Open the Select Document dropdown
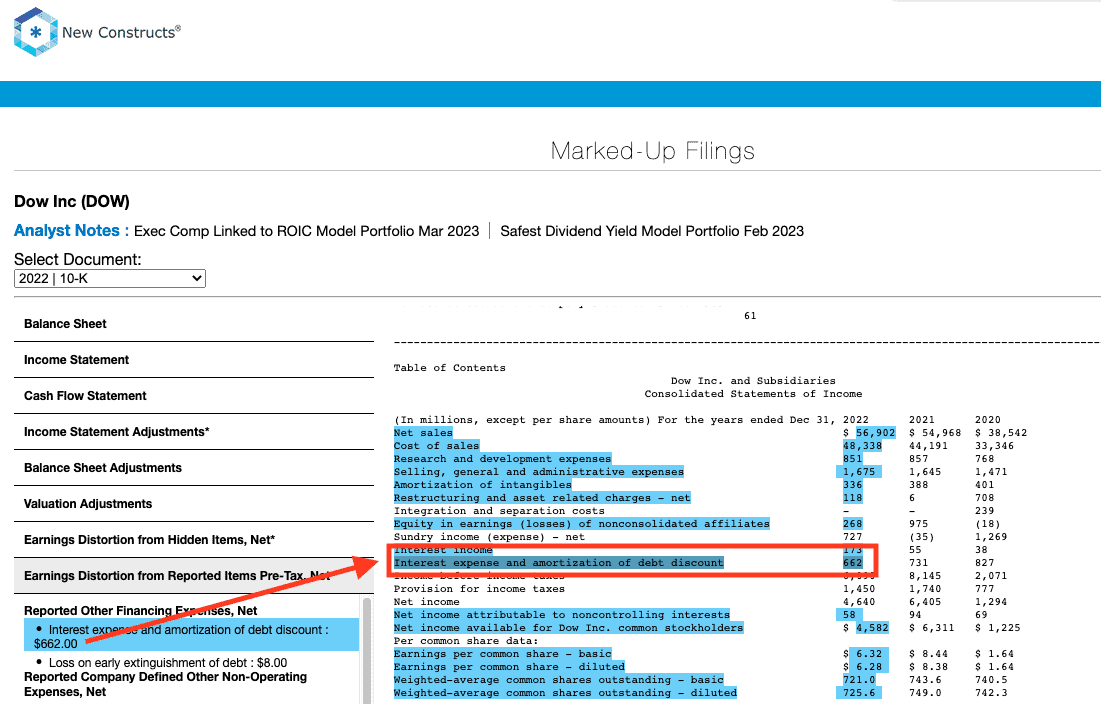This screenshot has width=1101, height=704. click(110, 279)
